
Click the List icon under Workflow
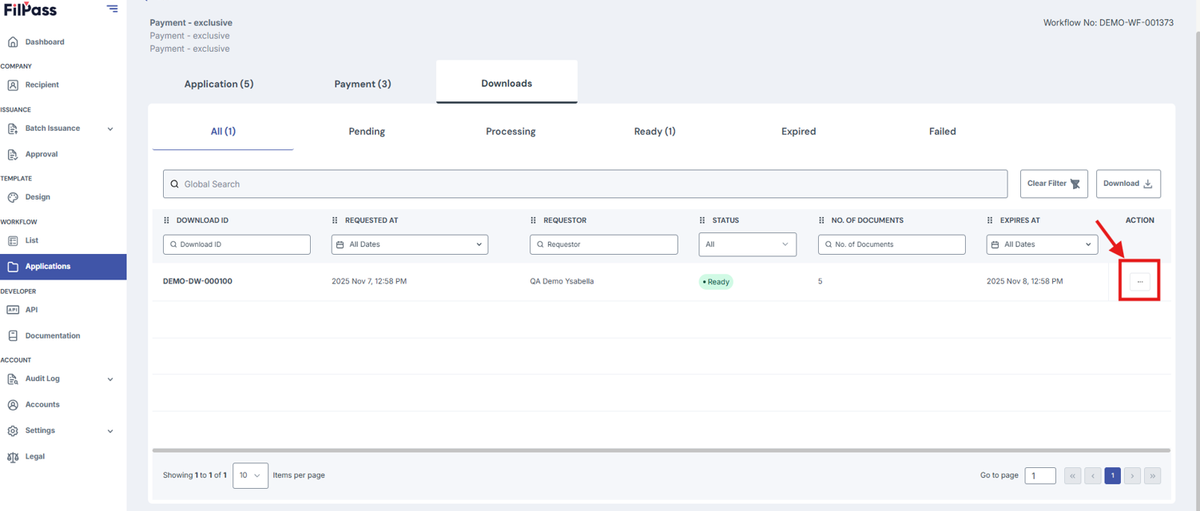point(13,240)
